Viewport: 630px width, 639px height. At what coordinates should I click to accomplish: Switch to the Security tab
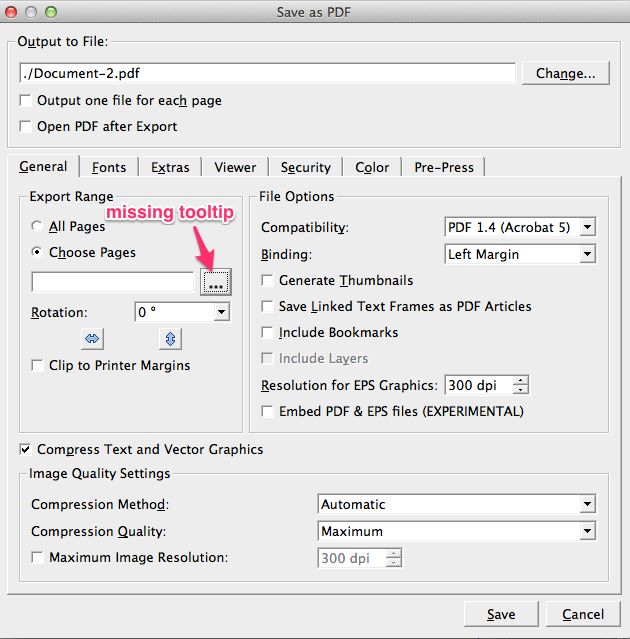tap(305, 168)
